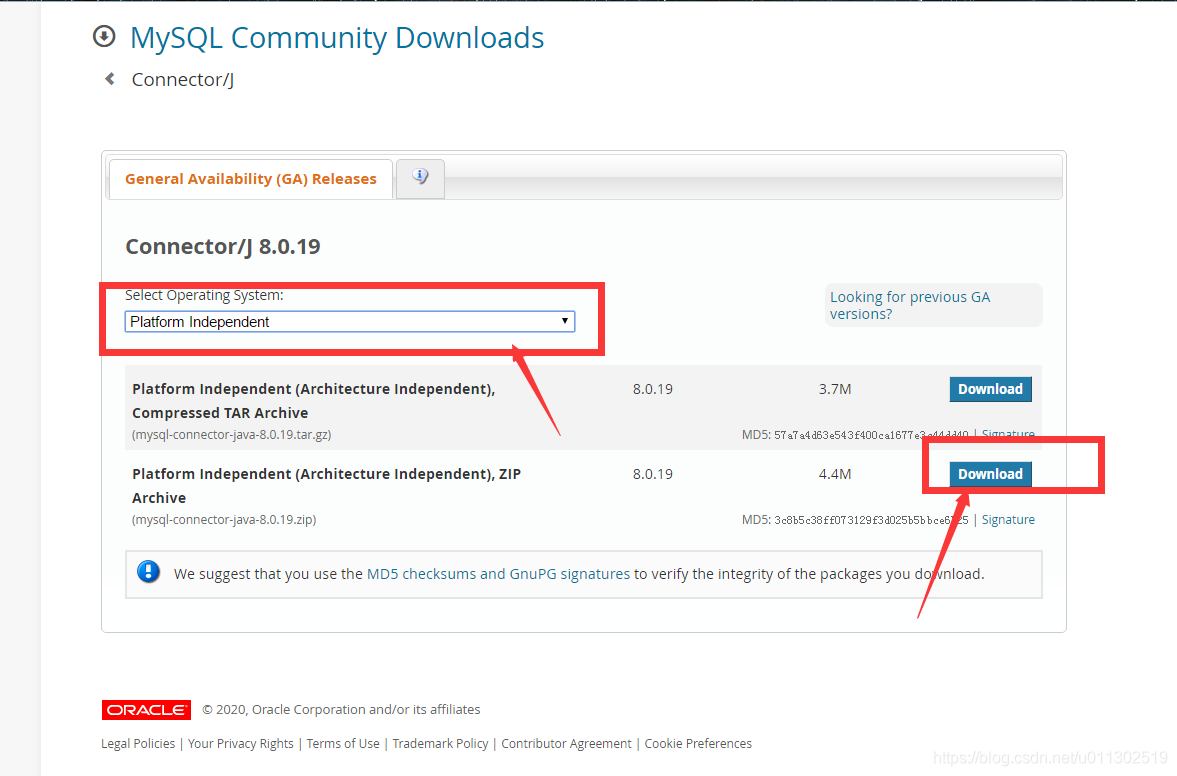
Task: Click the download circle icon beside page title
Action: click(104, 36)
